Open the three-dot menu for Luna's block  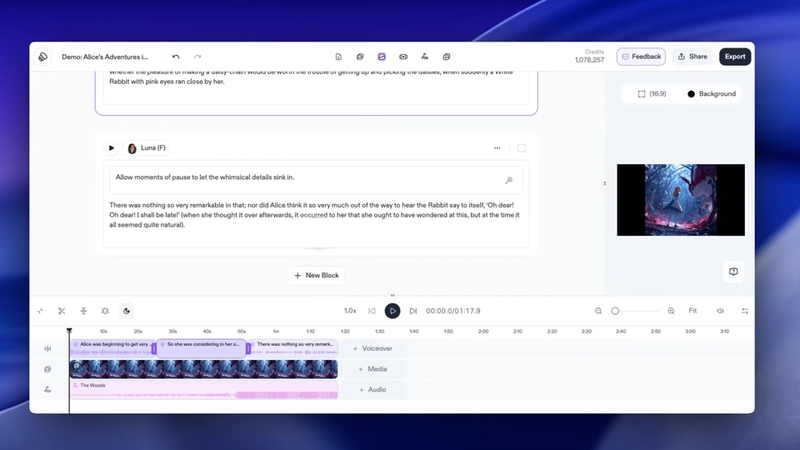497,148
